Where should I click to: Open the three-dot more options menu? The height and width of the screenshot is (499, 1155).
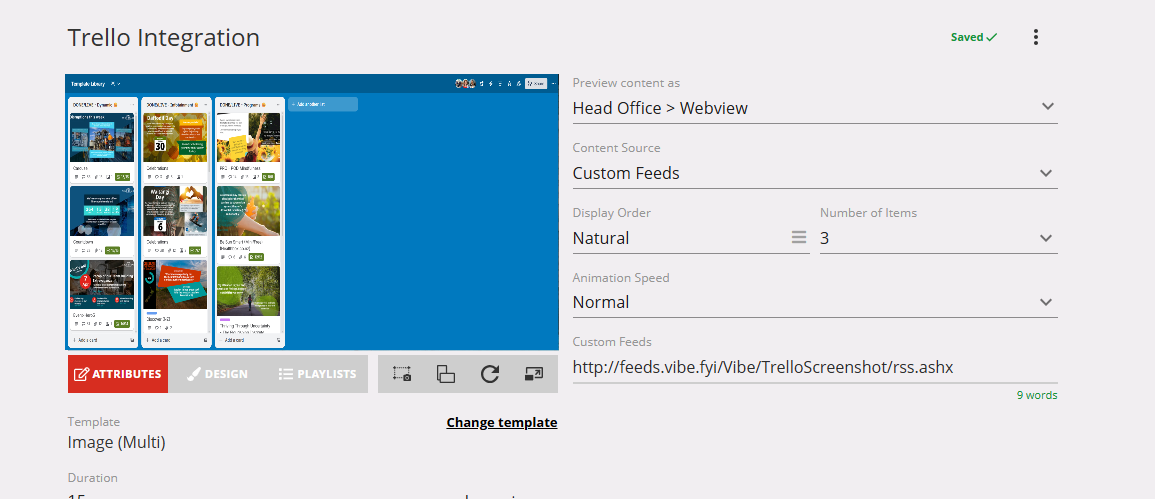[1035, 37]
